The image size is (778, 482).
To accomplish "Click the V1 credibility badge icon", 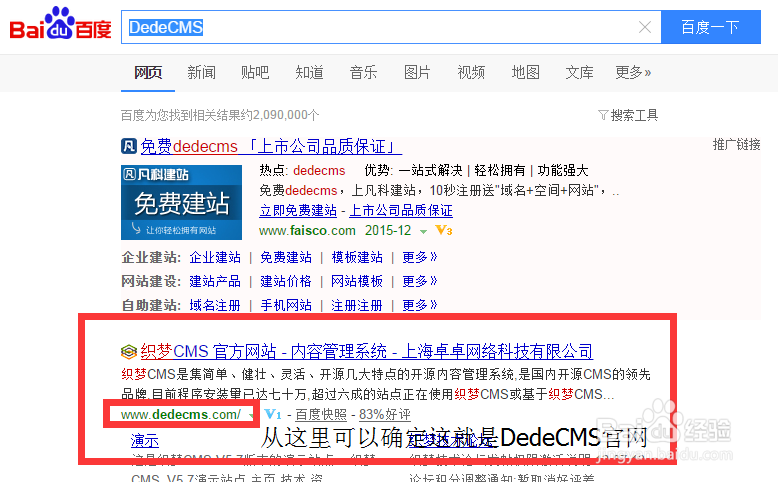I will [273, 414].
